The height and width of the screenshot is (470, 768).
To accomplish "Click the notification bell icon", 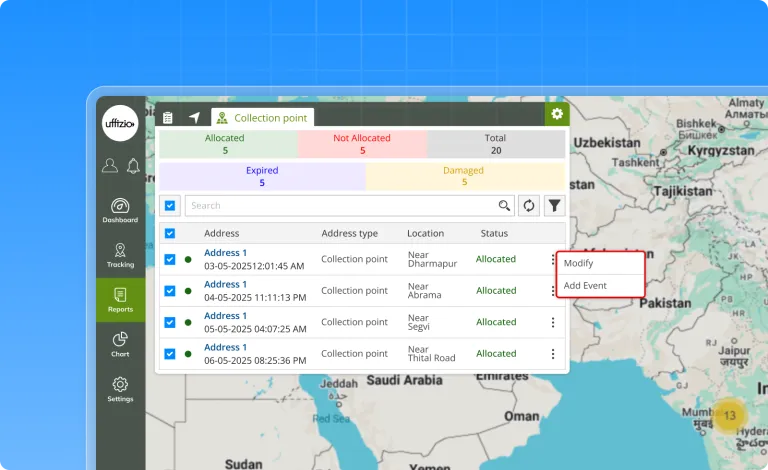I will tap(133, 166).
